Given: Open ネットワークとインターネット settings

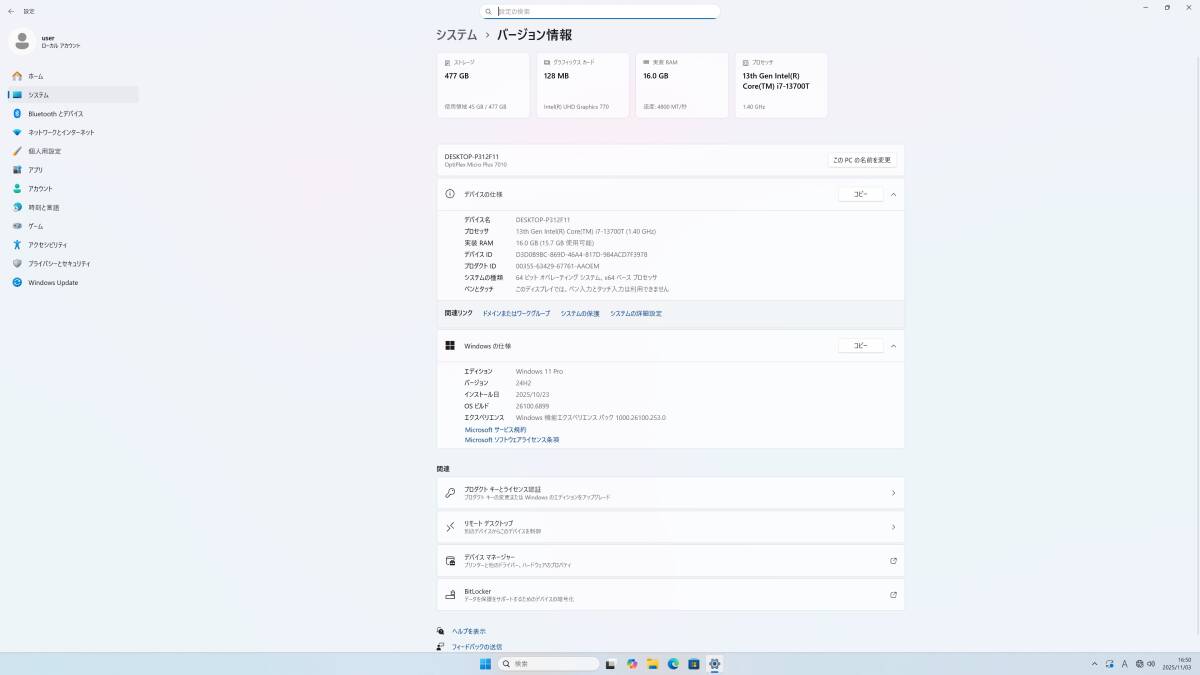Looking at the screenshot, I should click(64, 132).
